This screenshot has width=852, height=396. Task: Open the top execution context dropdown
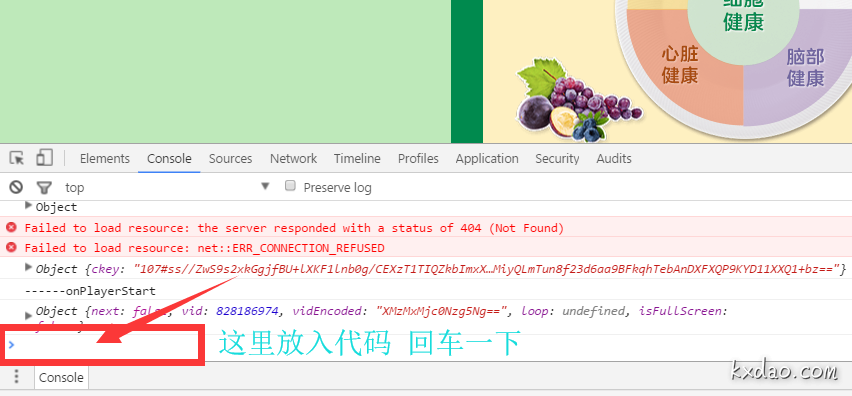click(x=167, y=187)
